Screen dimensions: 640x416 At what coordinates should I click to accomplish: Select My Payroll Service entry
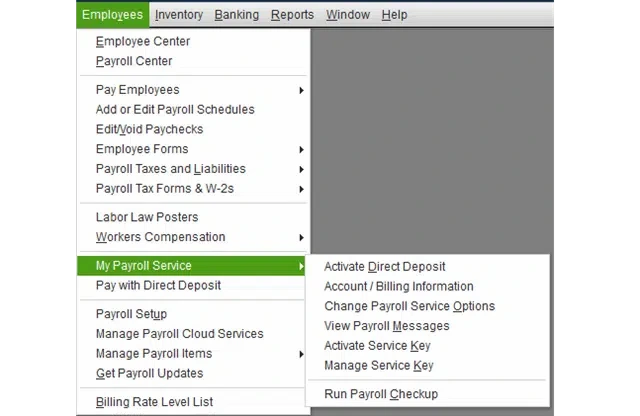(191, 266)
